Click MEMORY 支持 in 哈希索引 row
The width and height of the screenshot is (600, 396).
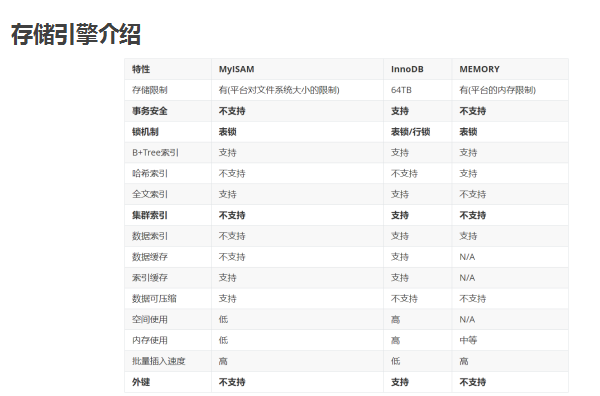click(468, 173)
